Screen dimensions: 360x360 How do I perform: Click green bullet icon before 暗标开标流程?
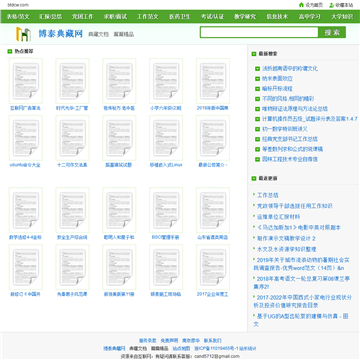[257, 89]
